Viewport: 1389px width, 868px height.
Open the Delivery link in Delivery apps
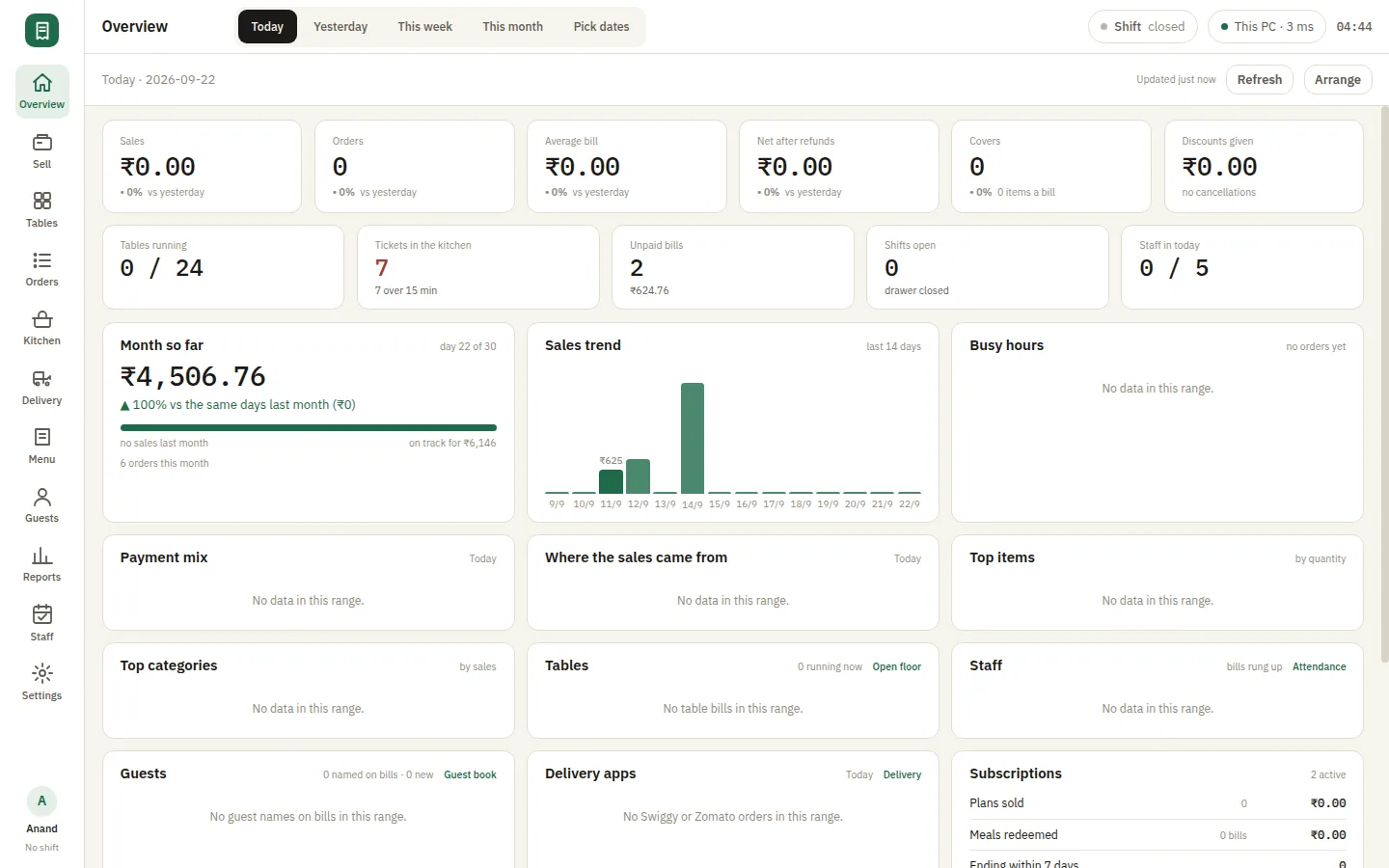[902, 775]
